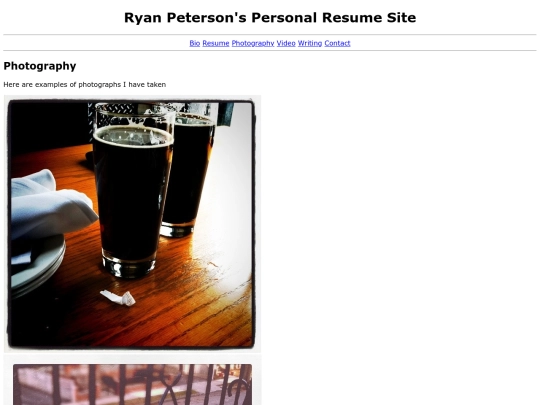
Task: Open the Bio link
Action: [x=195, y=43]
